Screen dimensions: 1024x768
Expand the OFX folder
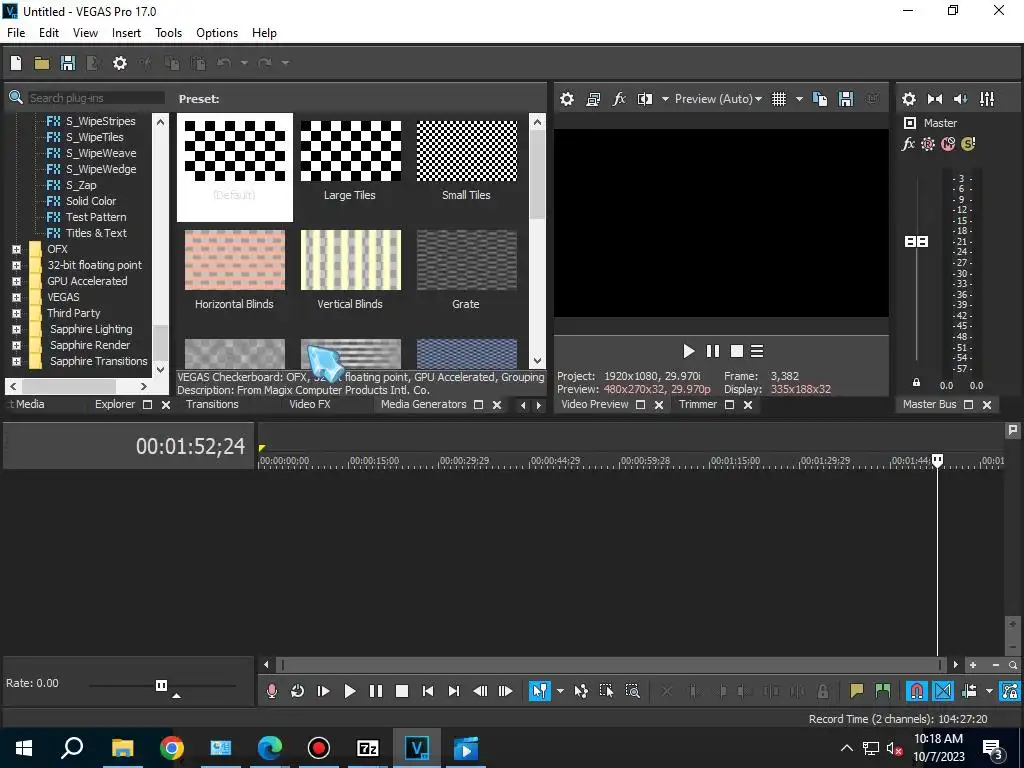point(16,249)
